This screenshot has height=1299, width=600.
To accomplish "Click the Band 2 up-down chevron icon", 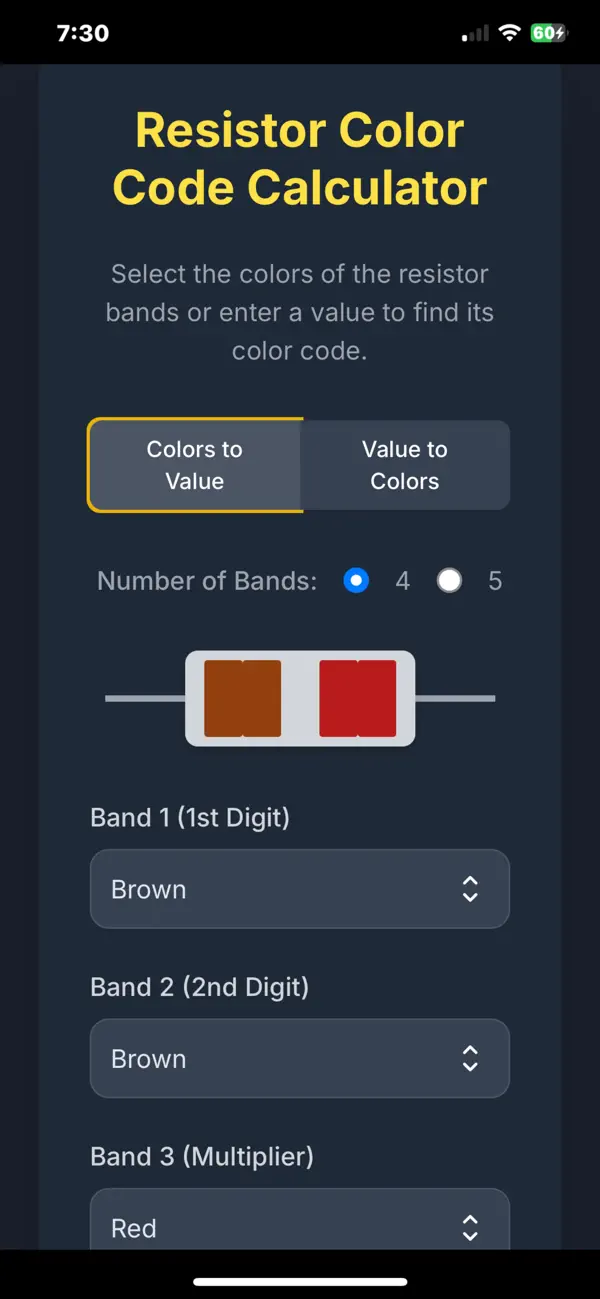I will pos(470,1058).
